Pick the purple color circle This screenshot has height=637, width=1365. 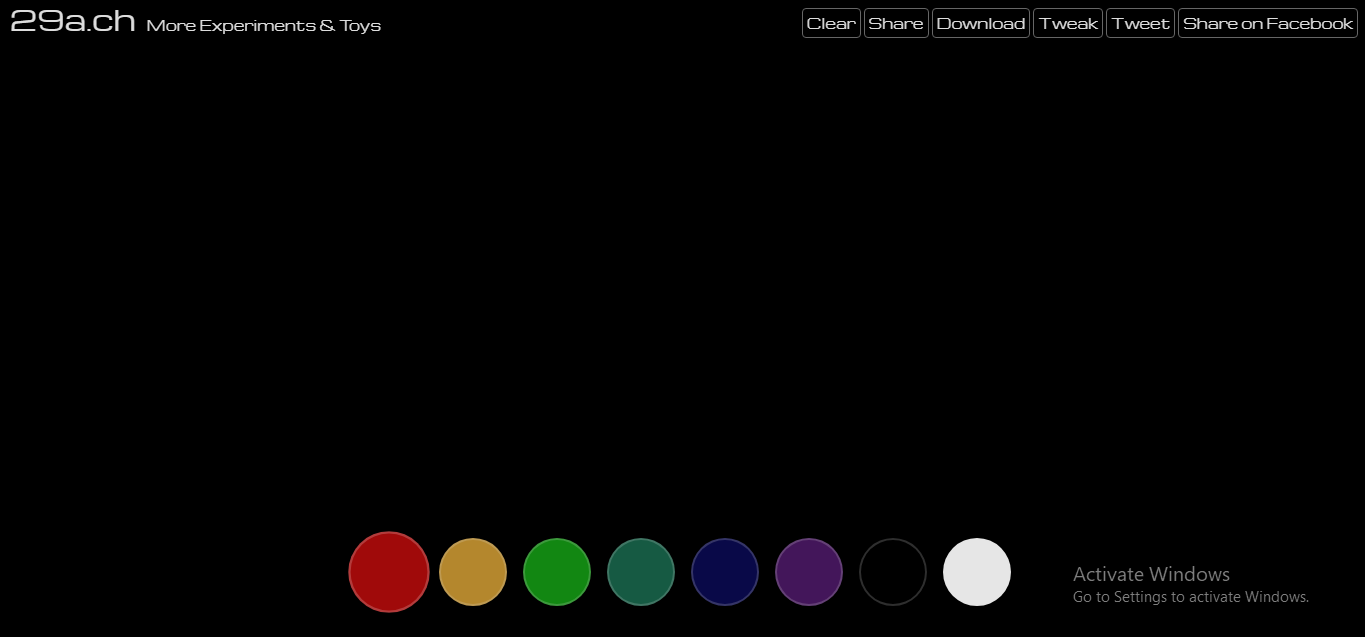[809, 572]
